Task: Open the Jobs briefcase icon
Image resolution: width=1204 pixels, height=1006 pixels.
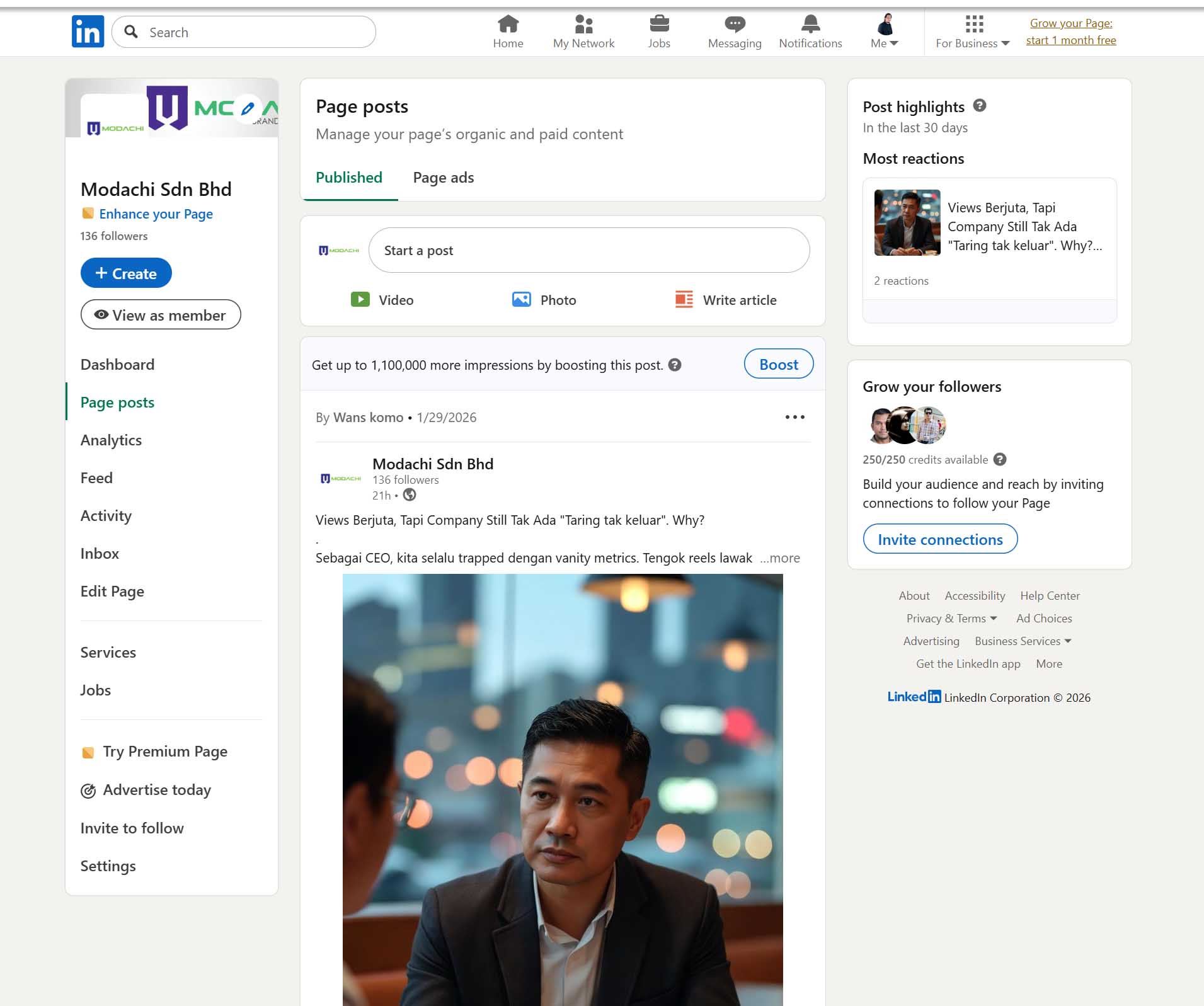Action: click(659, 25)
